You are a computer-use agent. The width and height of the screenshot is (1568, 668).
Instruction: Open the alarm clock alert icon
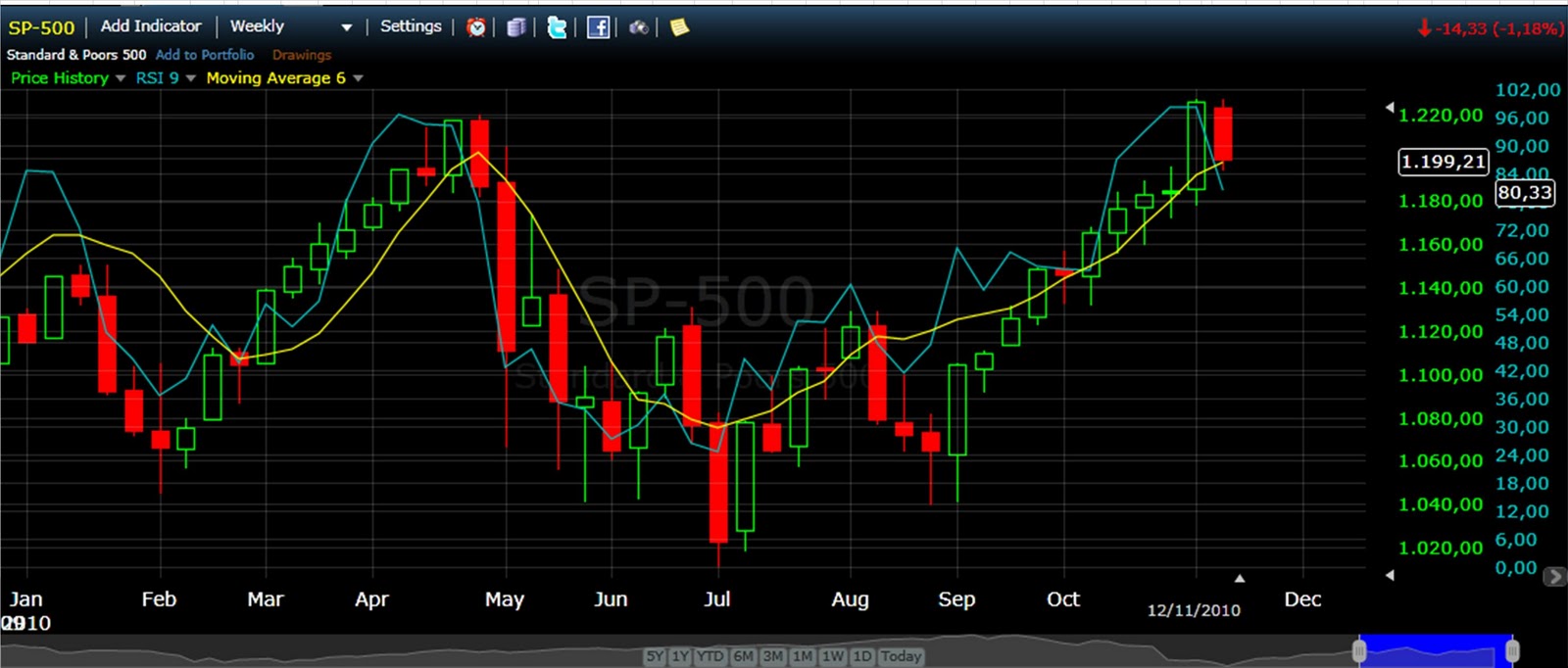pos(476,27)
